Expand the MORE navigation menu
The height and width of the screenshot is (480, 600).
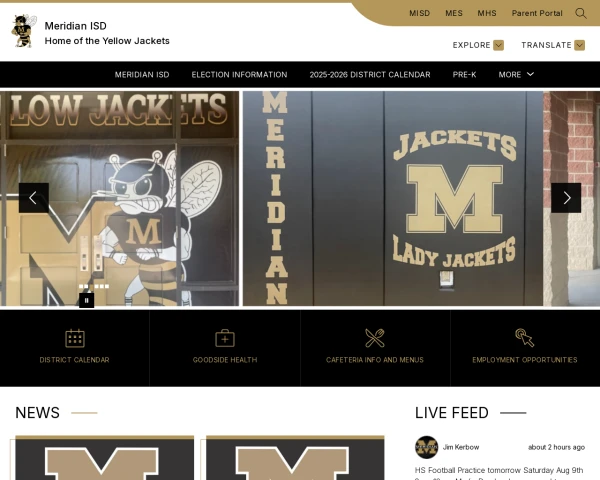pos(516,75)
